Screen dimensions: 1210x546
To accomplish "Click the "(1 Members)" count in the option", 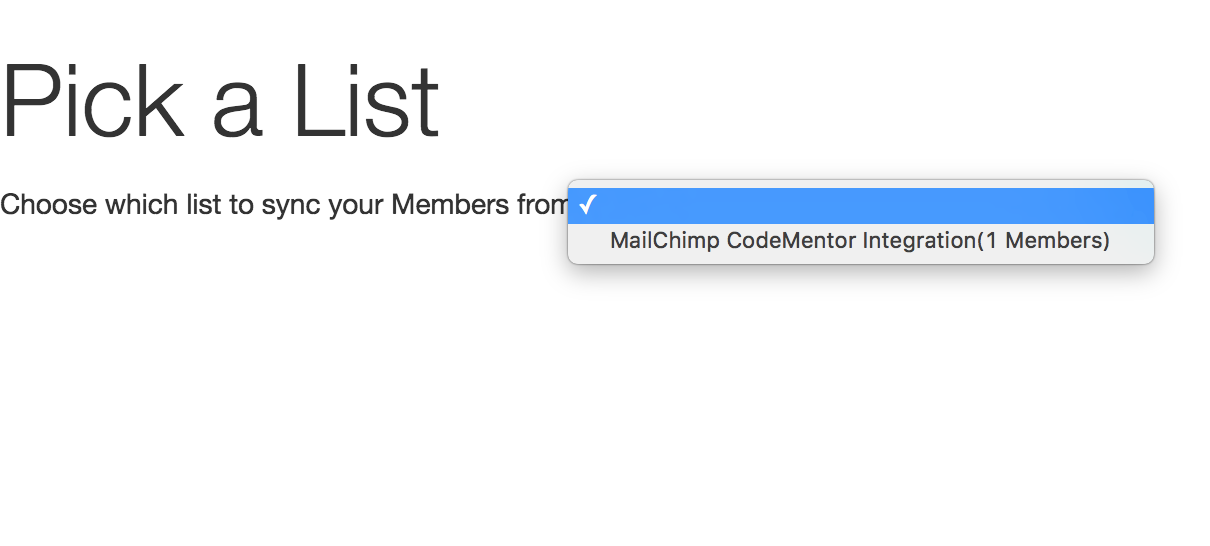I will tap(1043, 241).
